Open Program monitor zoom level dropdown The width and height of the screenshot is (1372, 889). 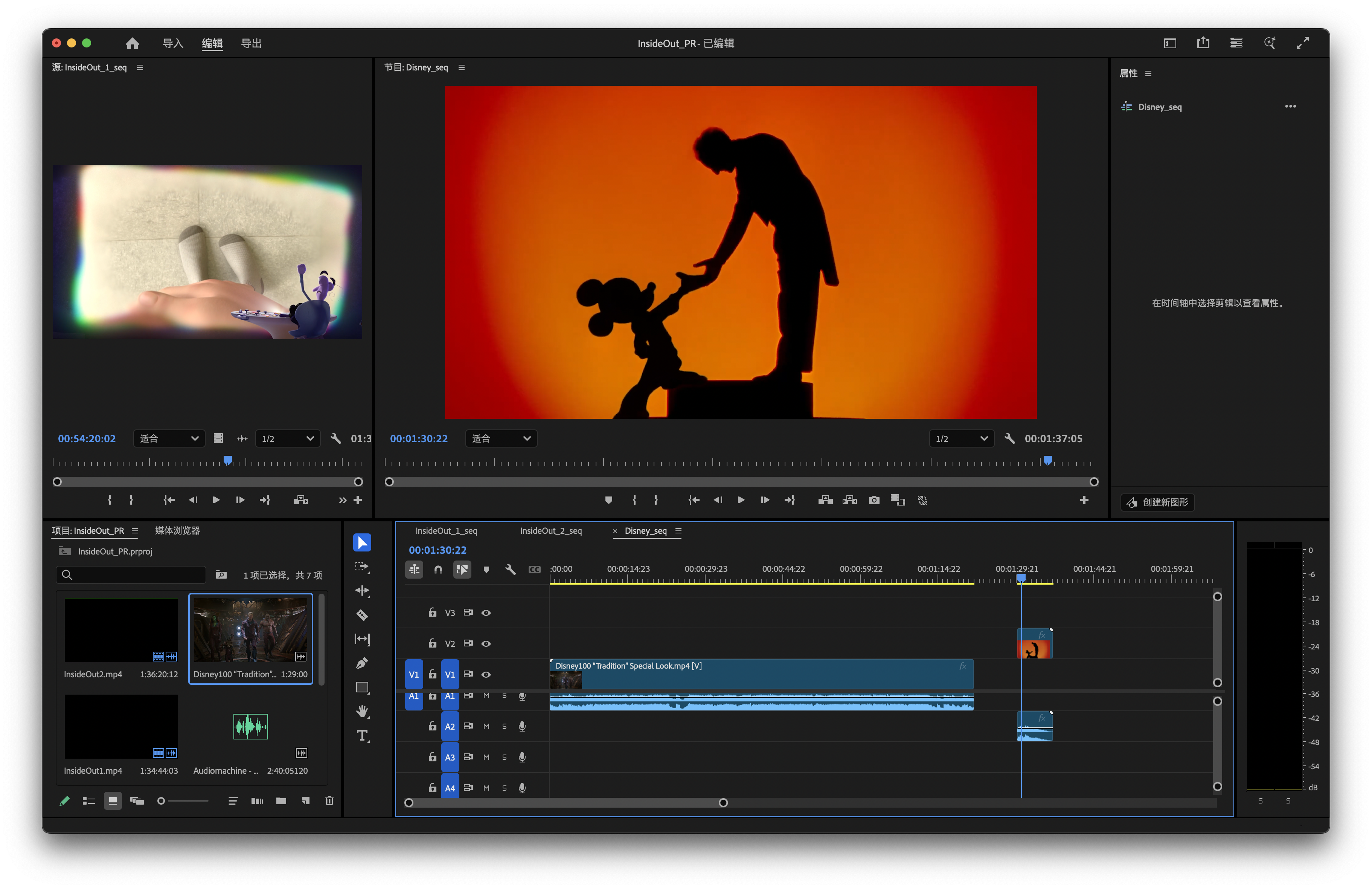pyautogui.click(x=501, y=438)
